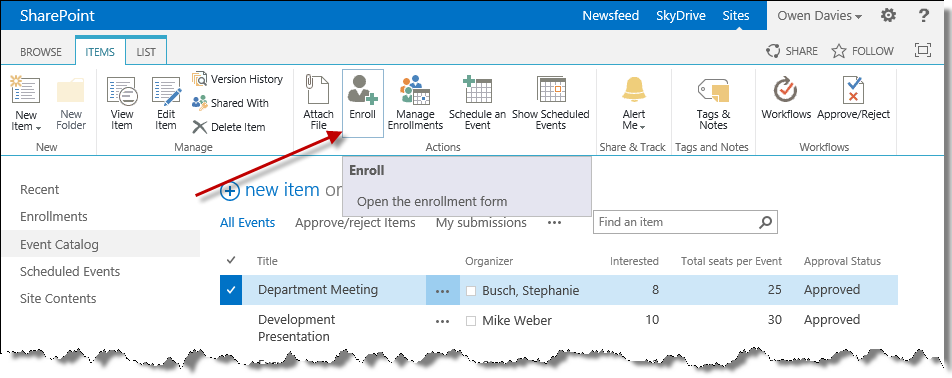Select the All Events view
Image resolution: width=952 pixels, height=378 pixels.
point(248,223)
